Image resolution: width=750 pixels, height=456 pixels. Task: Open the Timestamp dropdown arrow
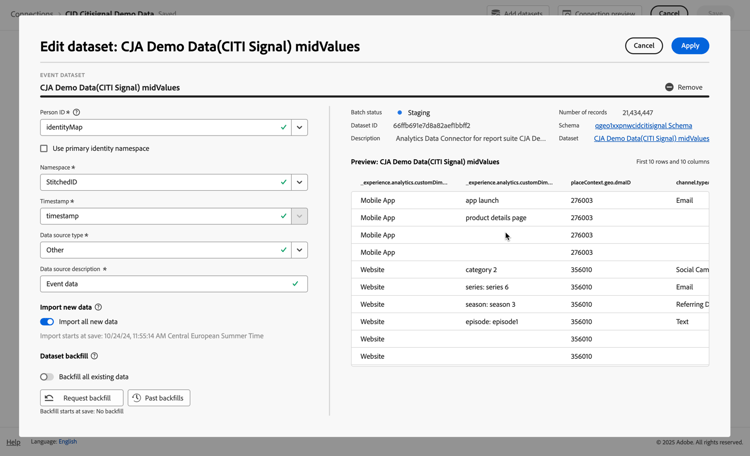[x=299, y=216]
